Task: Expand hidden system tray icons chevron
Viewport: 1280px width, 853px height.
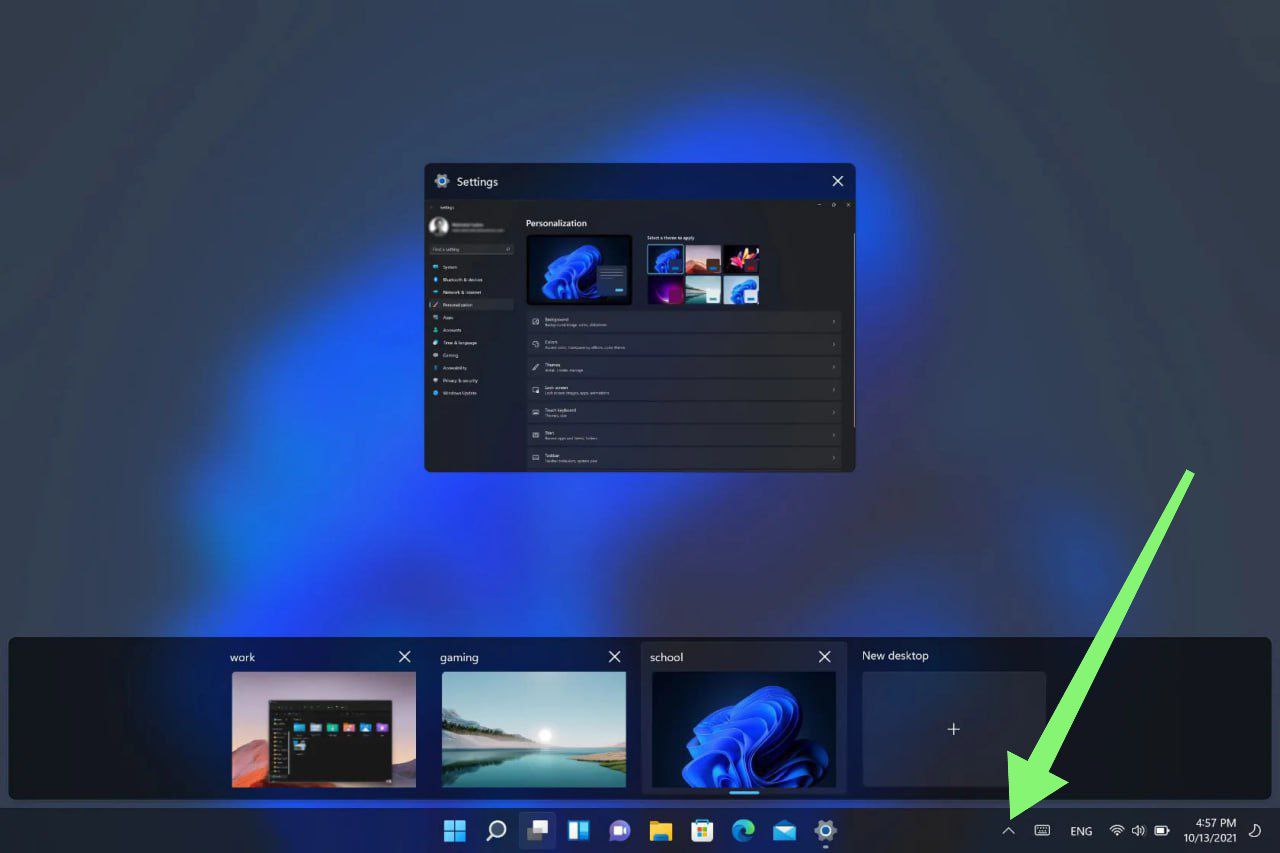Action: coord(1008,831)
